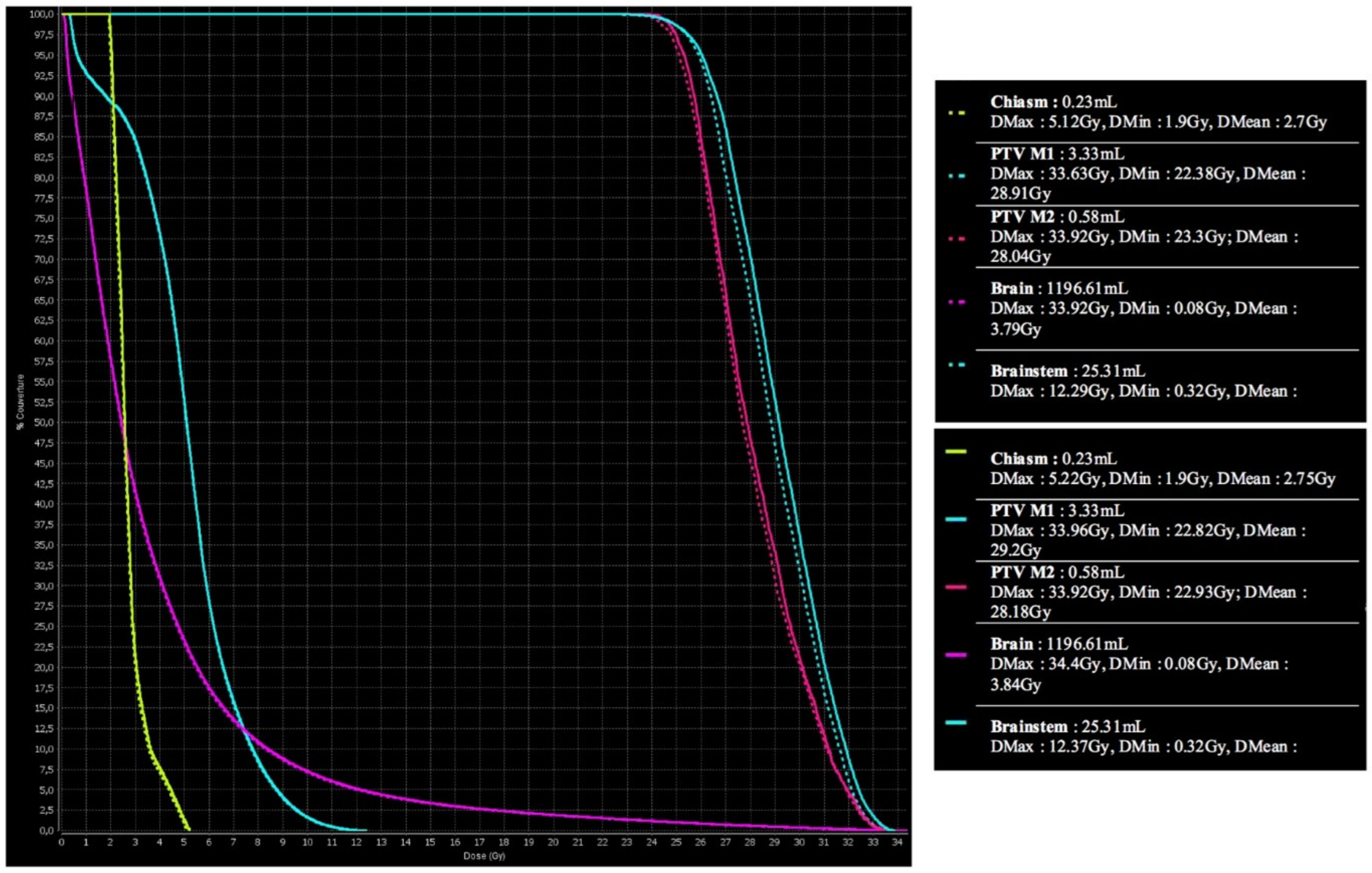
Task: Click the solid yellow Chiasm legend swatch
Action: 956,452
